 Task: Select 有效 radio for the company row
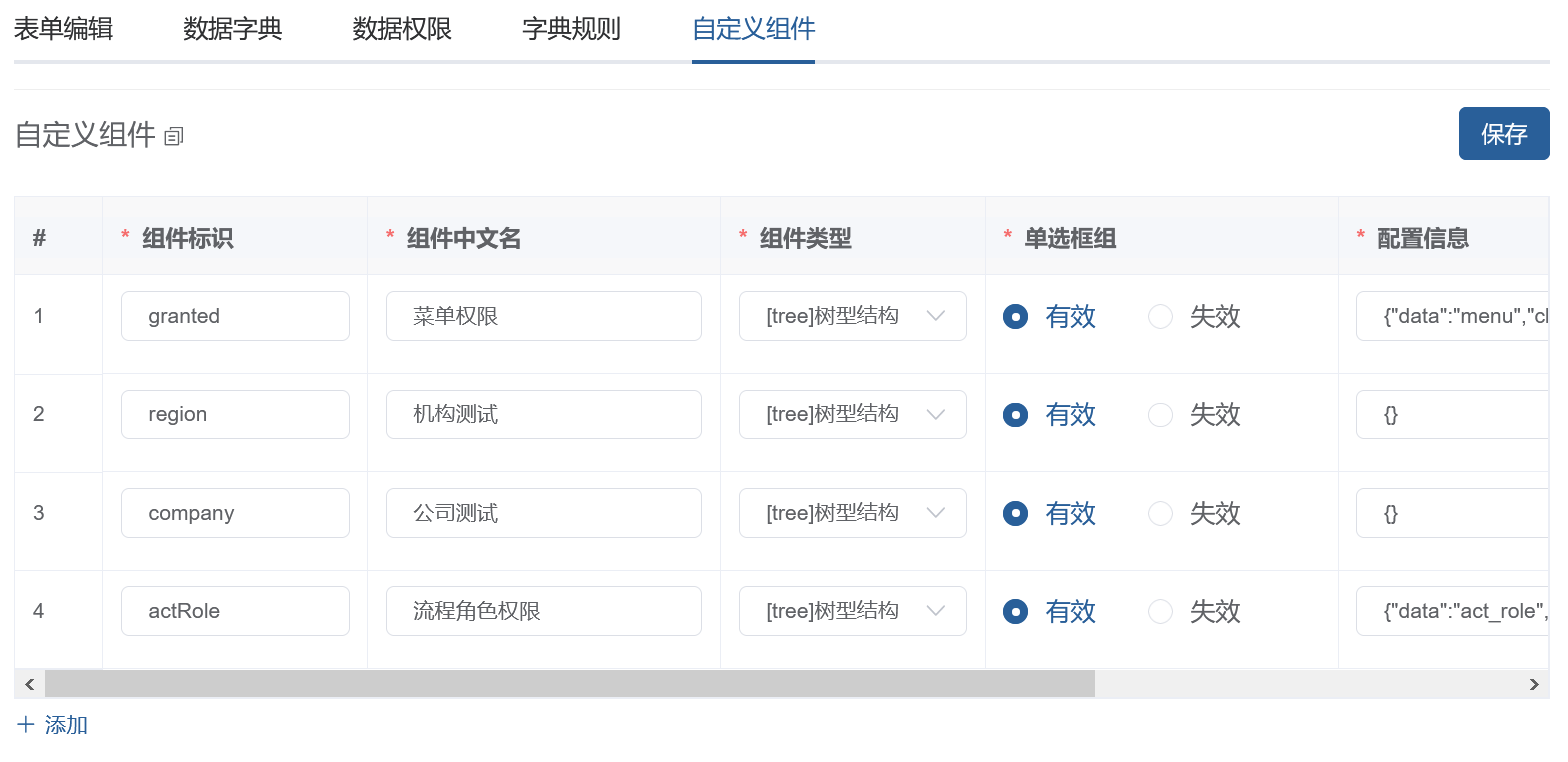tap(1015, 514)
